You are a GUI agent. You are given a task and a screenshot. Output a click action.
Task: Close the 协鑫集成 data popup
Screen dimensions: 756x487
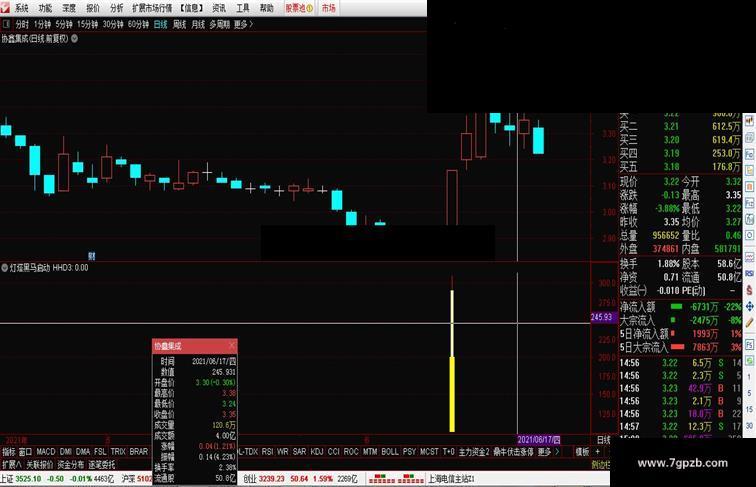(x=232, y=346)
